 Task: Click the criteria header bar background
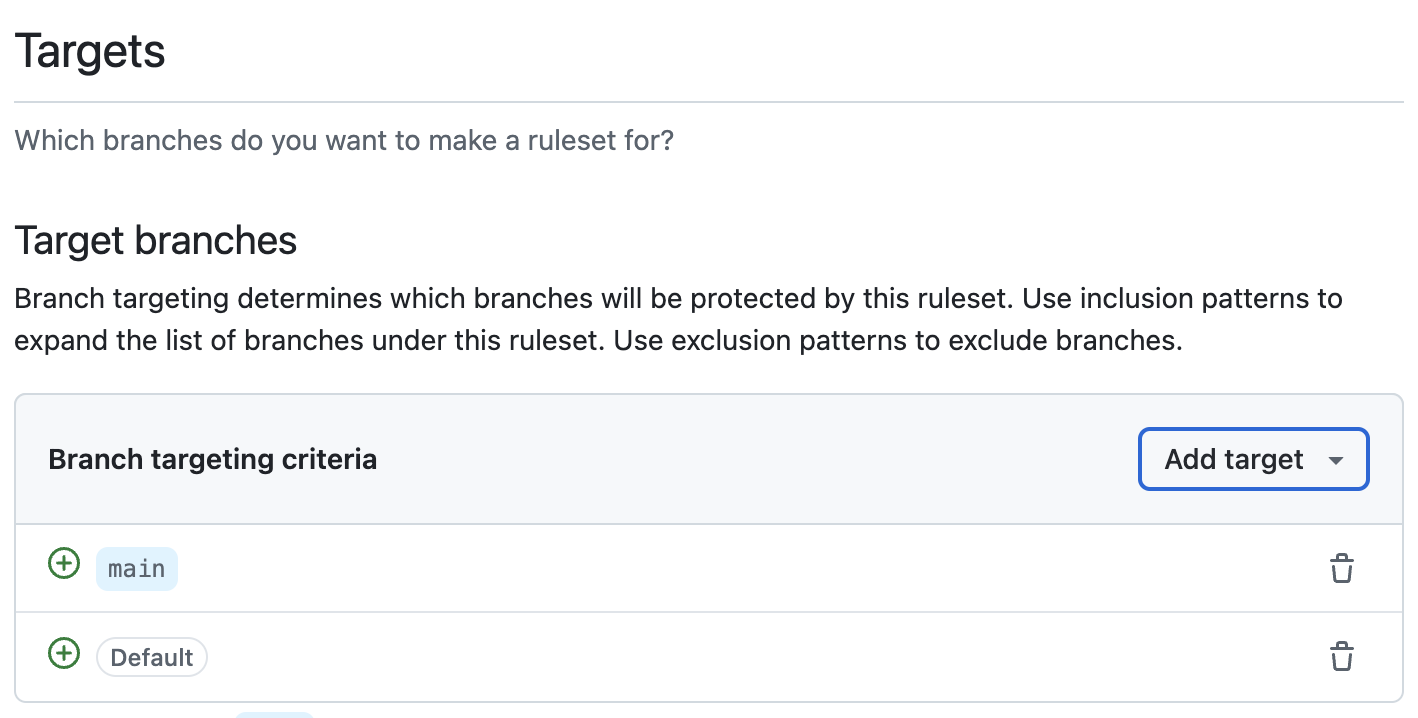(750, 460)
